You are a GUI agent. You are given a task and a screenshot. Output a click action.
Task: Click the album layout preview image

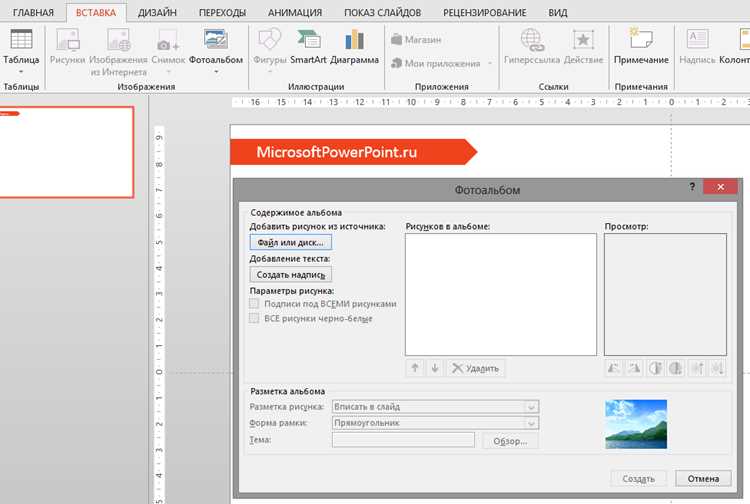pos(636,424)
